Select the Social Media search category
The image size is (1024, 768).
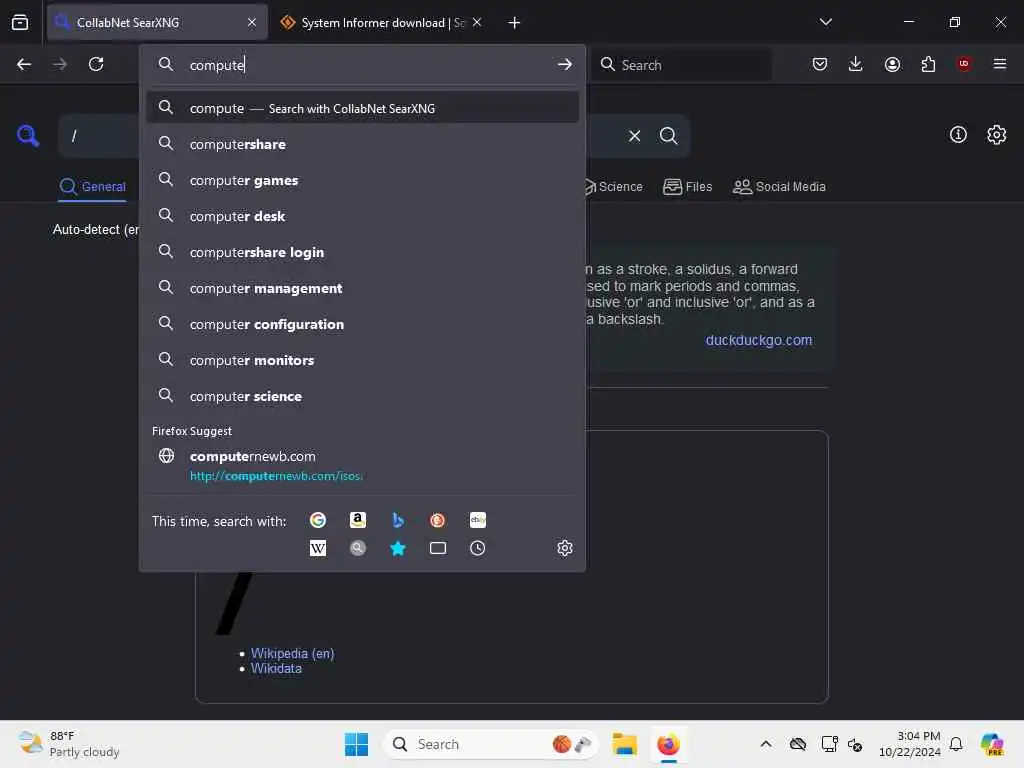coord(779,187)
